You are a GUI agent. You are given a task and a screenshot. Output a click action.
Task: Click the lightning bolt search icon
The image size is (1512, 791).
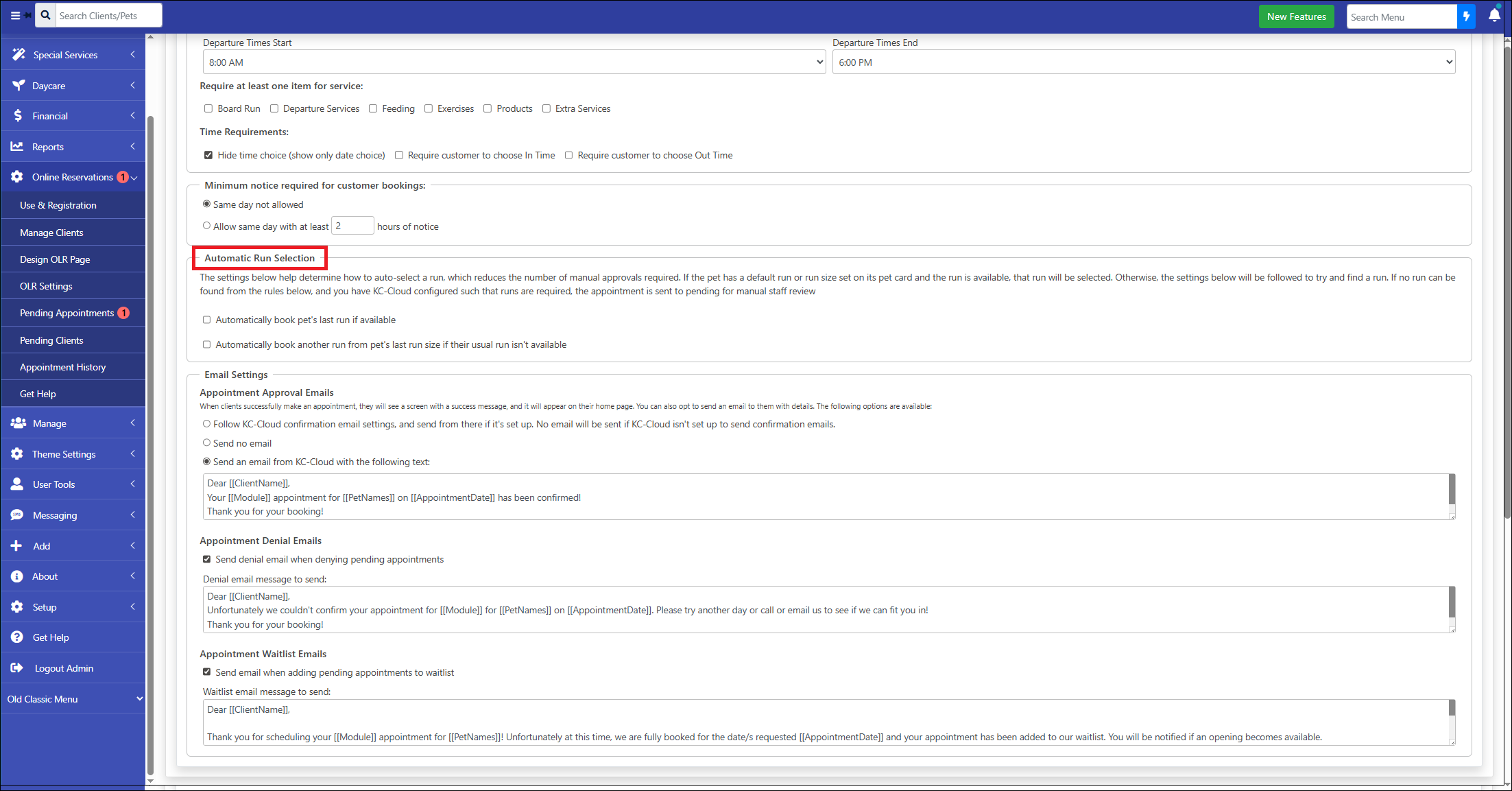pos(1466,16)
